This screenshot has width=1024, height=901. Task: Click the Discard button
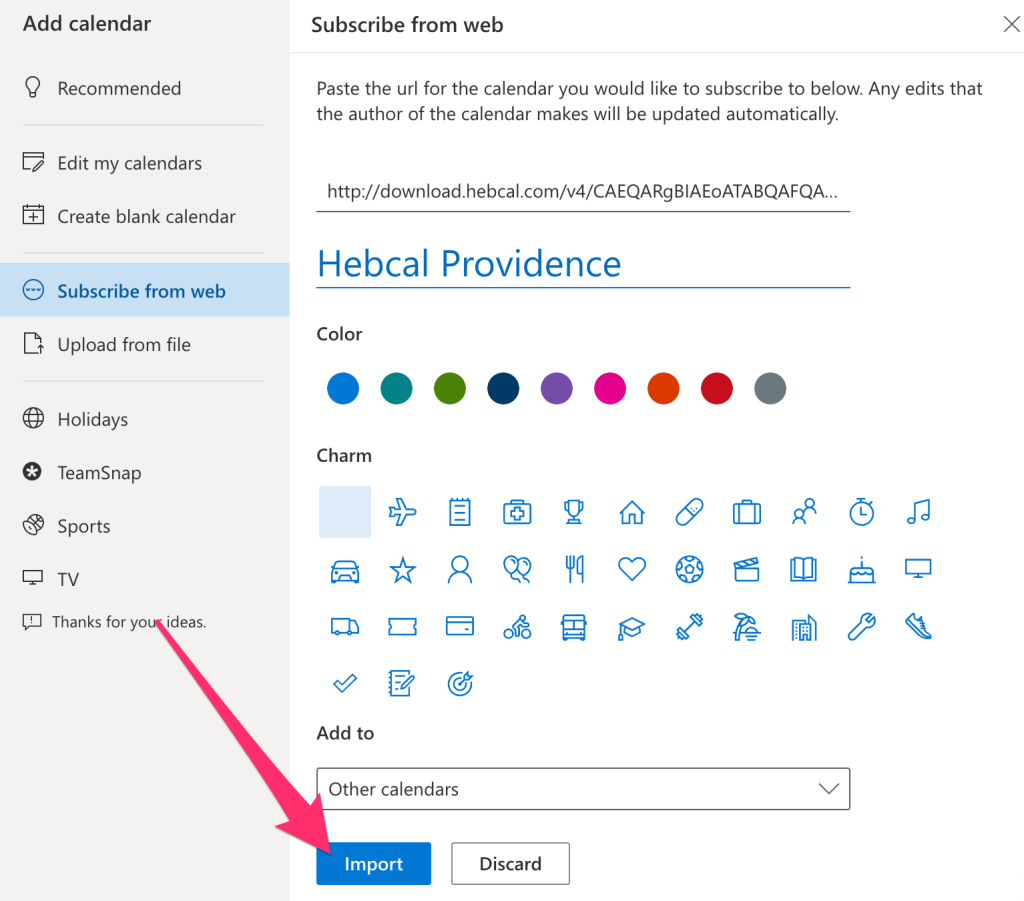510,864
